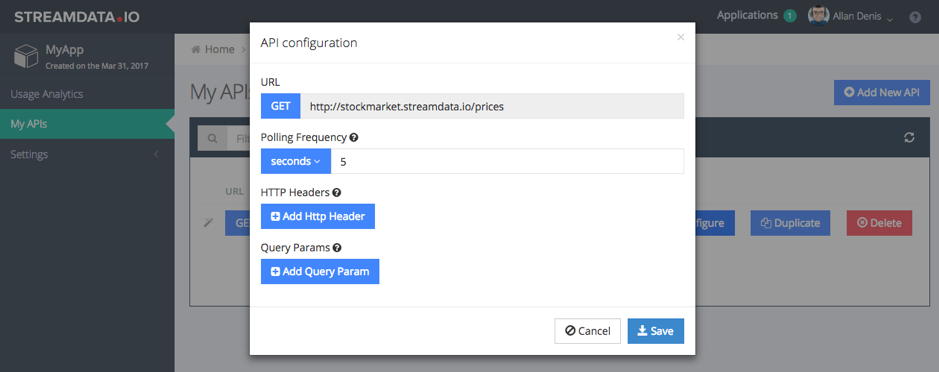Click the magic wand icon beside the API row
The image size is (939, 372).
208,222
